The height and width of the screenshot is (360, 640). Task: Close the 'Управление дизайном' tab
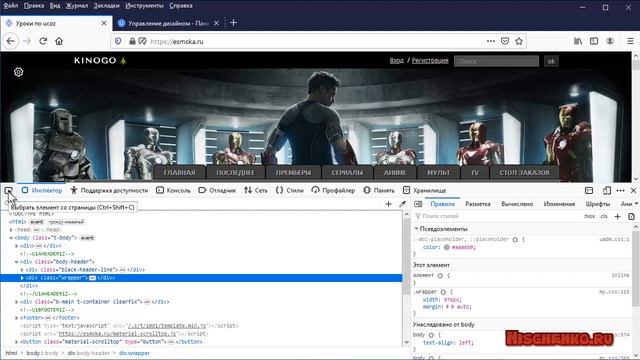(216, 23)
